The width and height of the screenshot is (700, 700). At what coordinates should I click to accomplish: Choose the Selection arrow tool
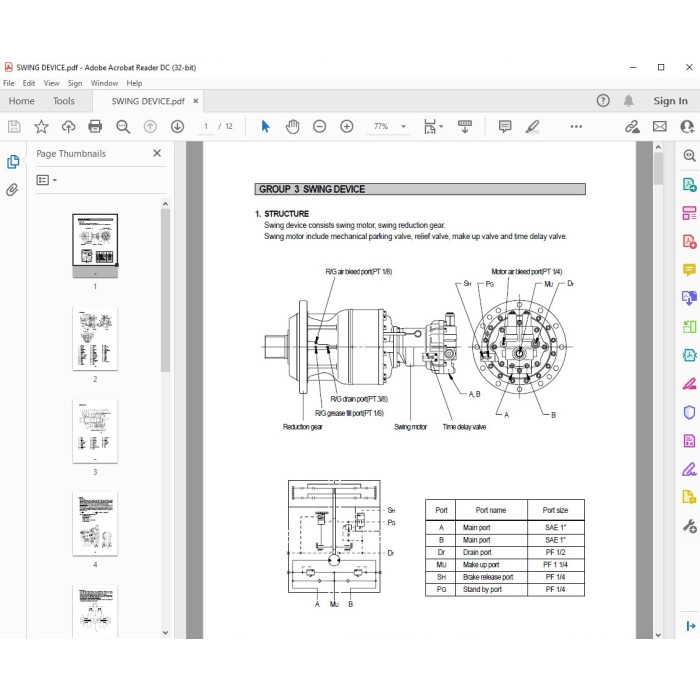point(265,127)
